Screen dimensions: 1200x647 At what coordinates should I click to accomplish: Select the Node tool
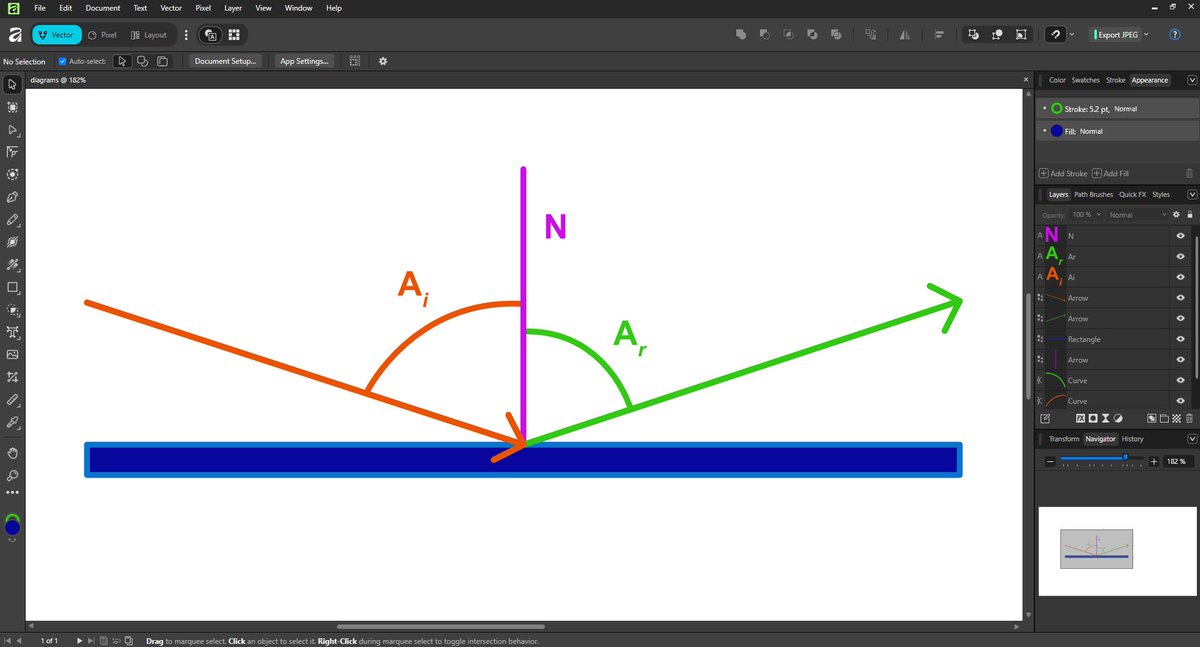12,130
